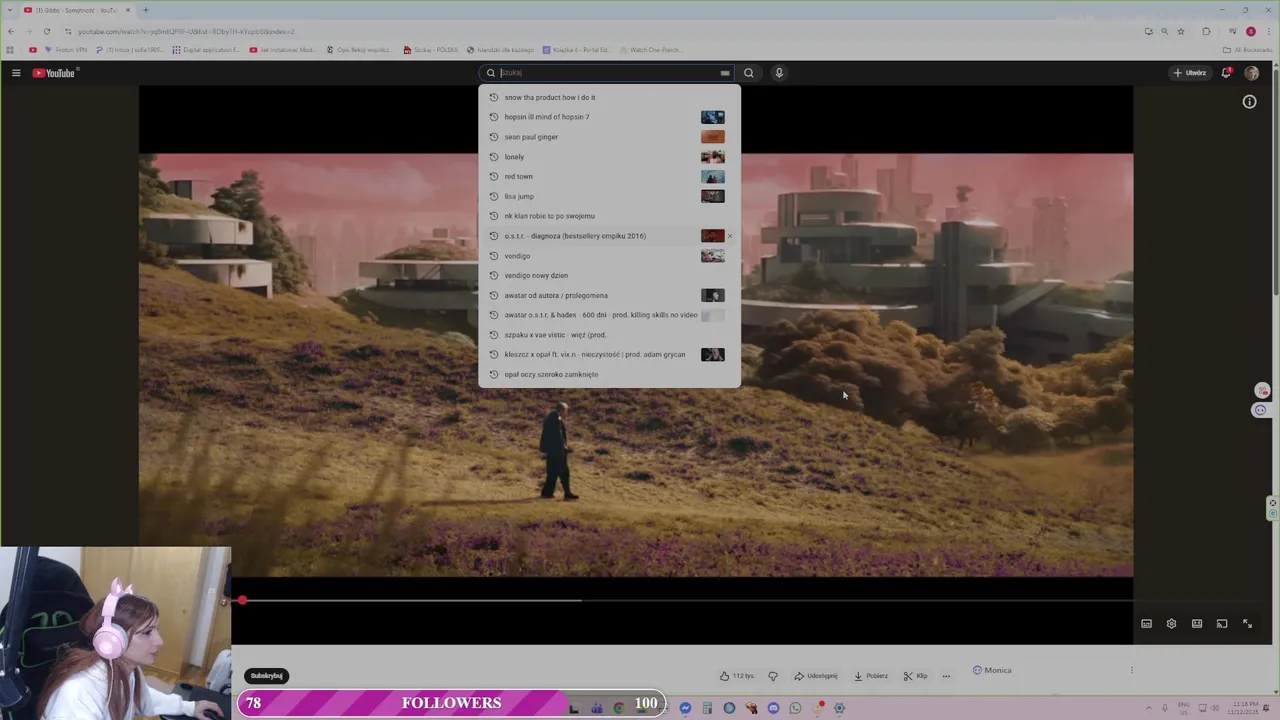Viewport: 1280px width, 720px height.
Task: Open the 'Watch One-Punch' bookmark
Action: [651, 49]
